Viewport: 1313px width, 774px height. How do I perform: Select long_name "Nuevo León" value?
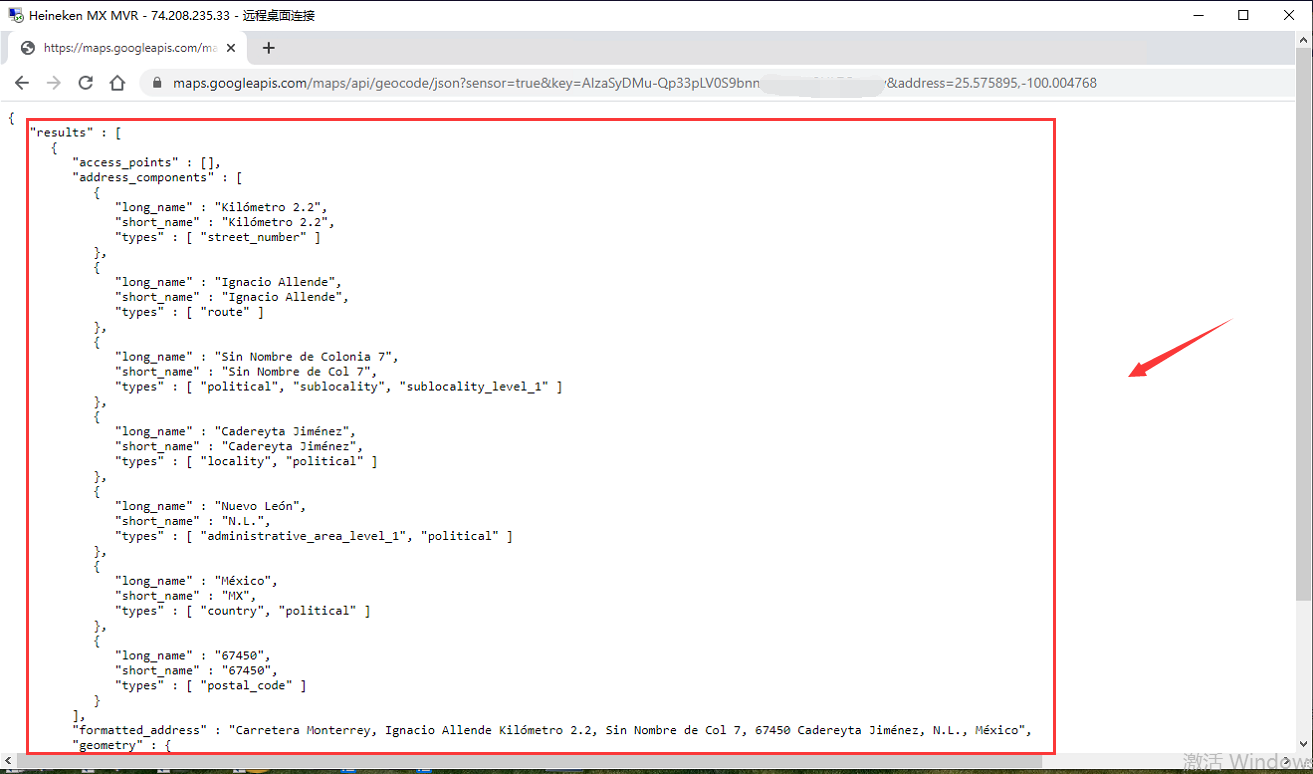click(257, 506)
